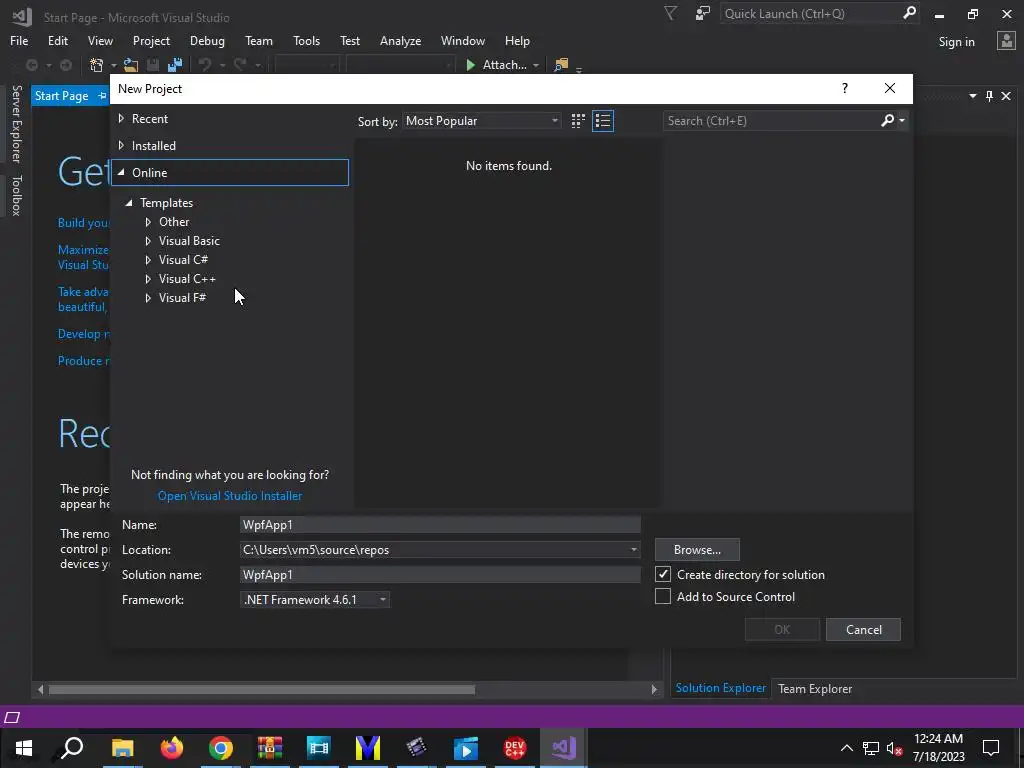The height and width of the screenshot is (768, 1024).
Task: Expand the Other templates node
Action: pos(148,222)
